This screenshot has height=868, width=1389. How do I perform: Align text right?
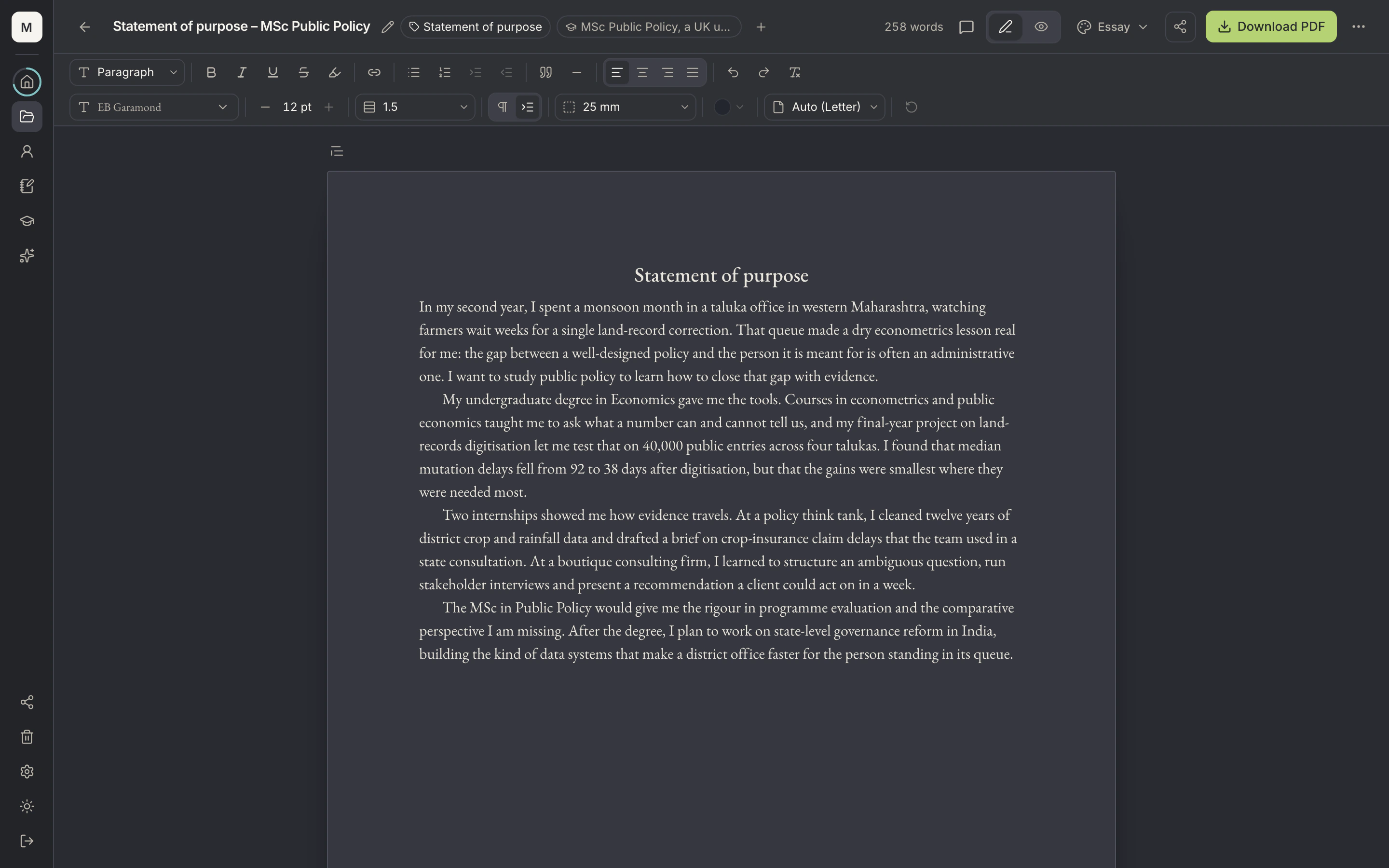pyautogui.click(x=667, y=72)
